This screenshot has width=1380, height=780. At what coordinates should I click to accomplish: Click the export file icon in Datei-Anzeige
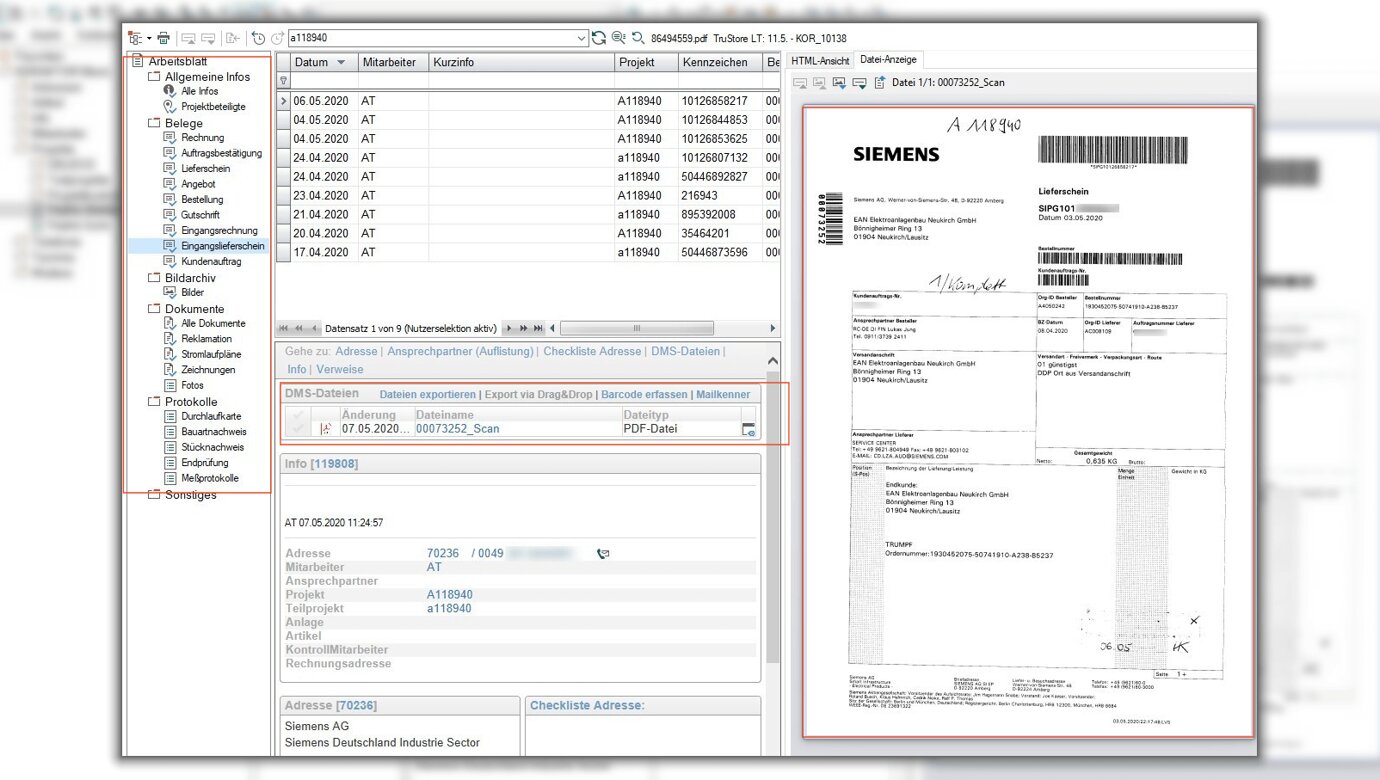point(879,83)
